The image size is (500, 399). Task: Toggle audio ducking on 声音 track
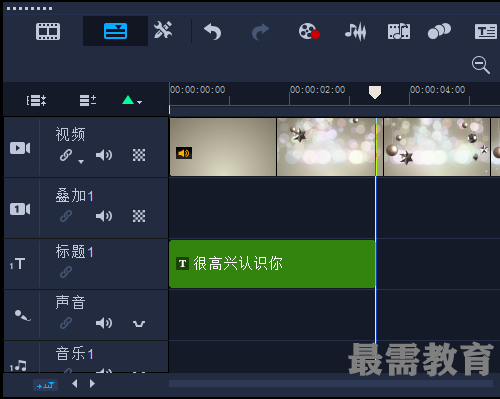[139, 323]
